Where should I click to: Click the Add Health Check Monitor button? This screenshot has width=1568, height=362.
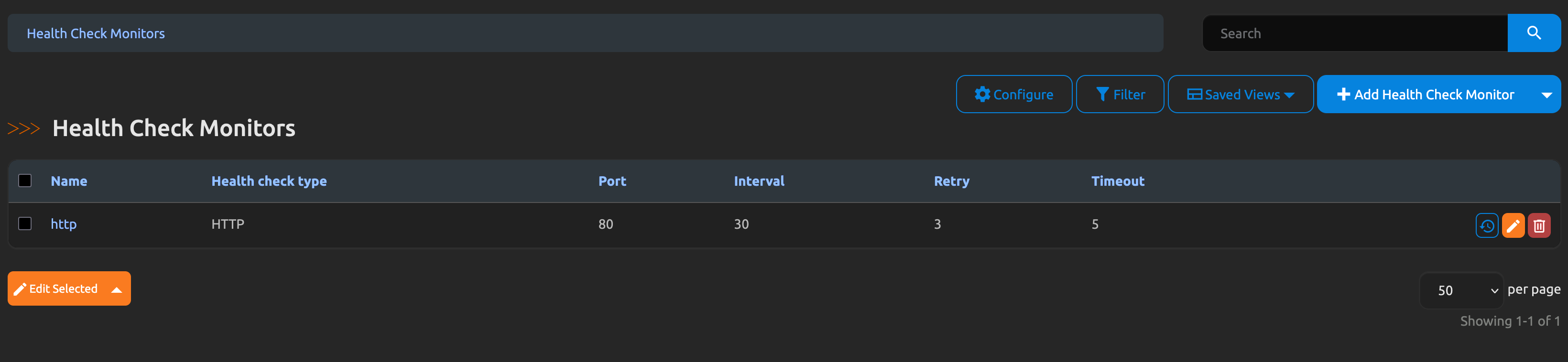[1425, 94]
